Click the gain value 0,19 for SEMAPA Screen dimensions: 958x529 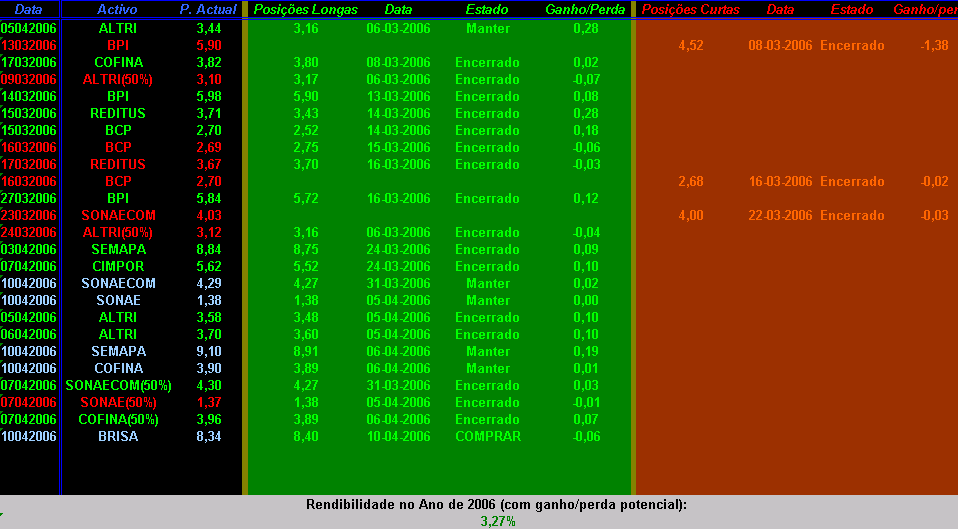pyautogui.click(x=586, y=351)
